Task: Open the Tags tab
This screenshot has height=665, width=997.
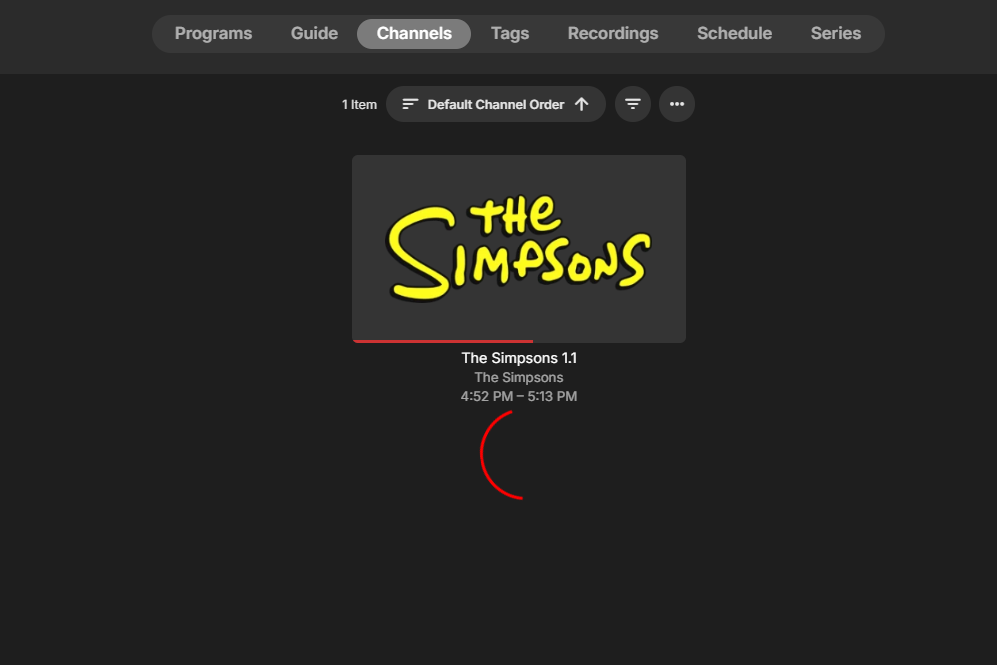Action: click(509, 34)
